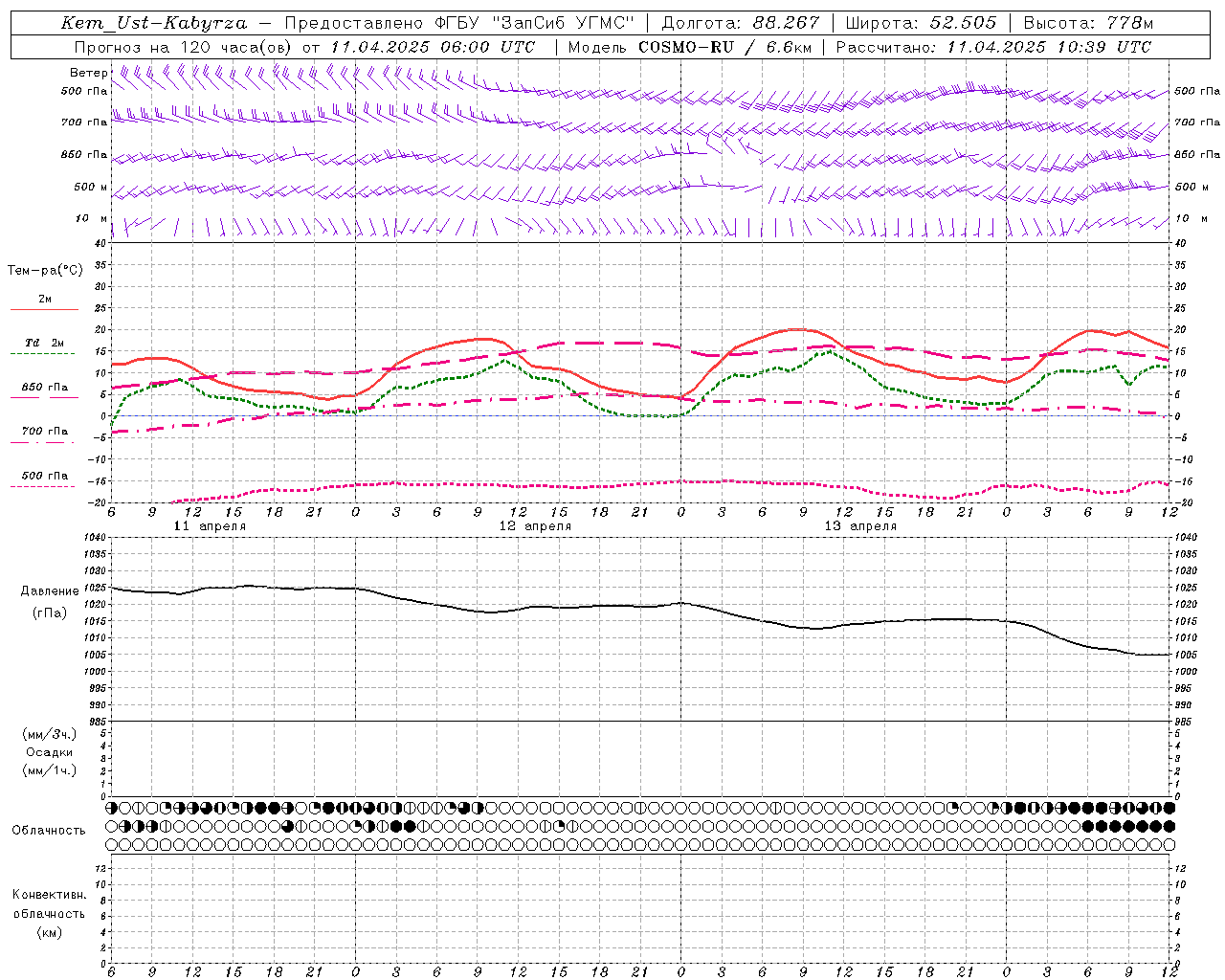Click the '500 м' wind level label on the left
The image size is (1225, 980).
[91, 187]
